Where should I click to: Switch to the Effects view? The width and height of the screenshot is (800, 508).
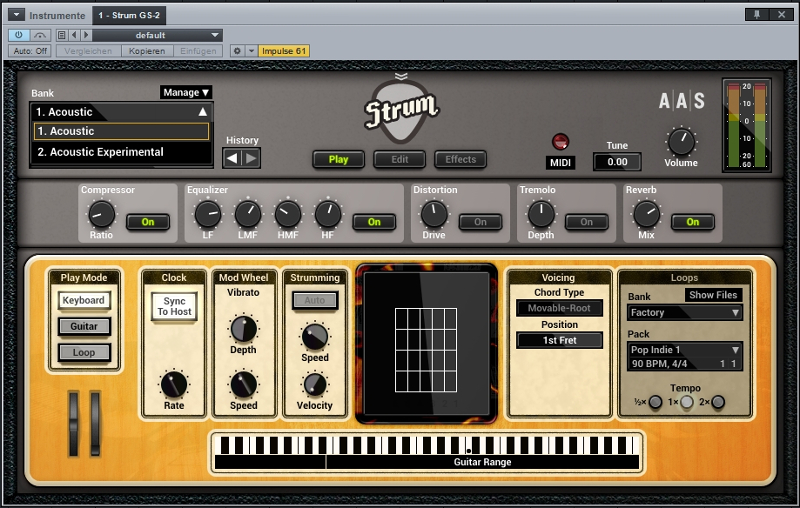460,160
